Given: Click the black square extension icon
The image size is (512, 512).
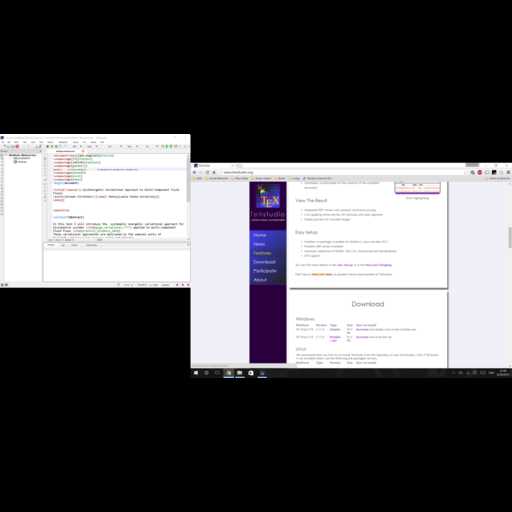Looking at the screenshot, I should (x=494, y=172).
